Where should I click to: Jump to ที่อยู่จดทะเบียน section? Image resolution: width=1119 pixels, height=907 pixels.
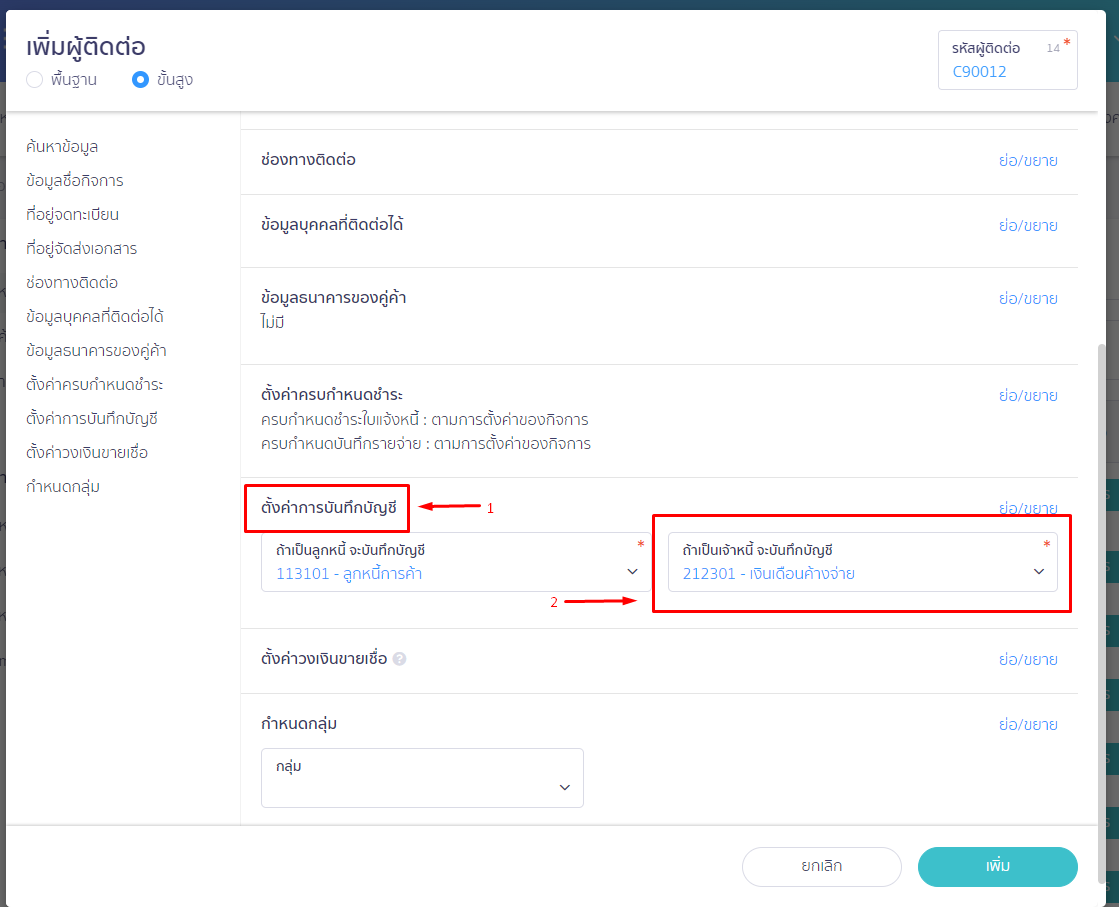pyautogui.click(x=73, y=215)
